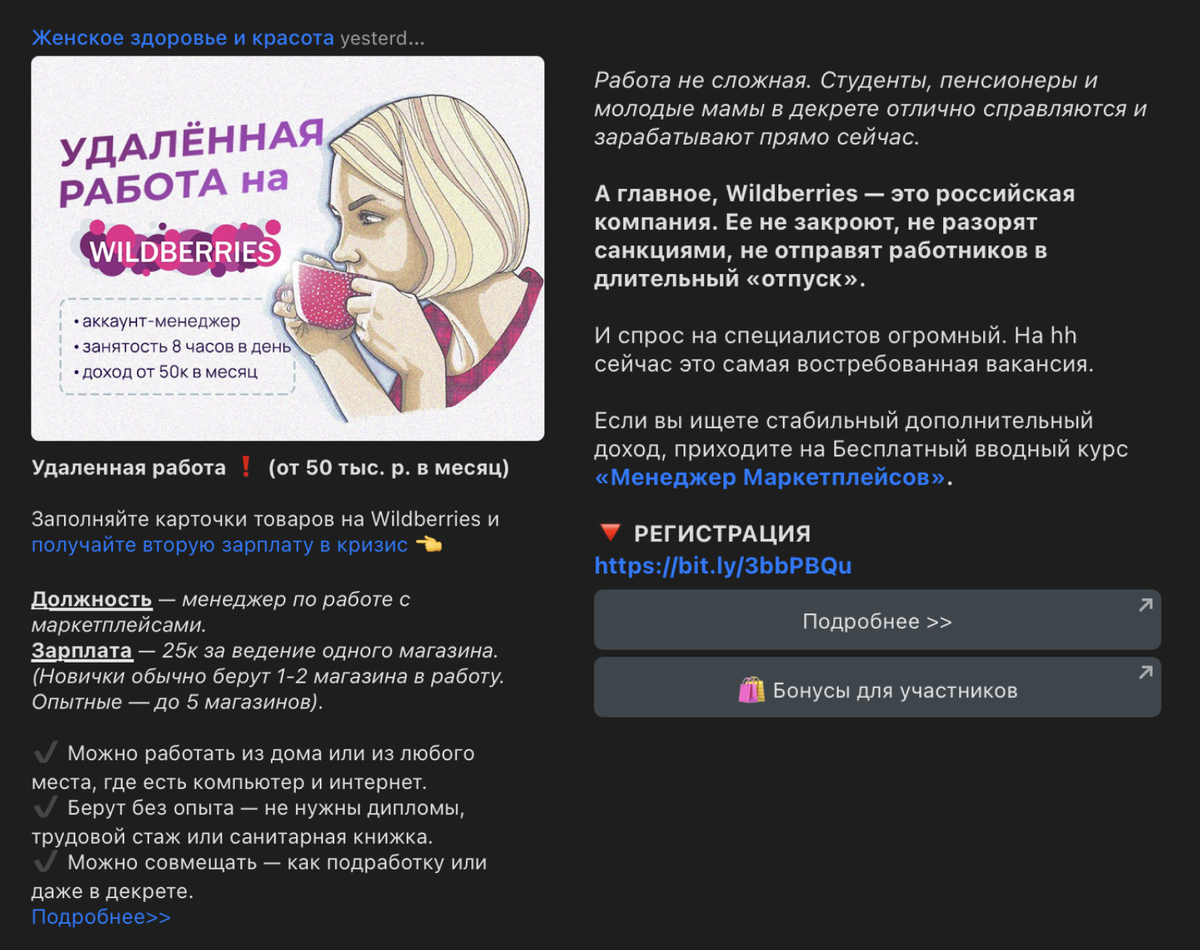The image size is (1200, 950).
Task: Click the external-link arrow on the Подробнее >> button
Action: 1145,605
